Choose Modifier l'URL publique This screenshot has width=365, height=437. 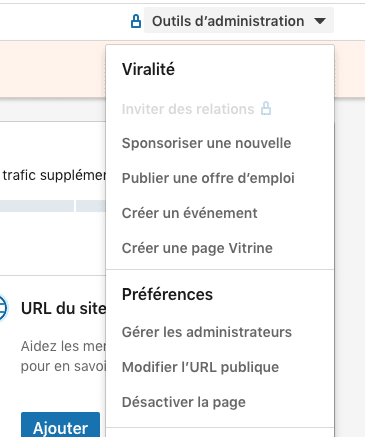[200, 367]
